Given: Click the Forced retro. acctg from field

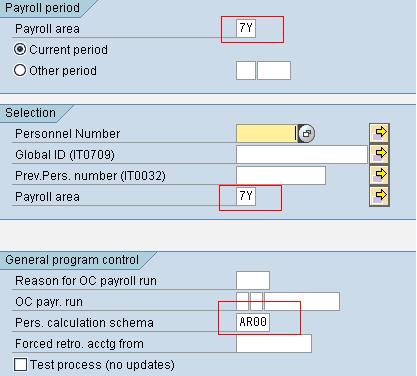Looking at the screenshot, I should (x=274, y=343).
